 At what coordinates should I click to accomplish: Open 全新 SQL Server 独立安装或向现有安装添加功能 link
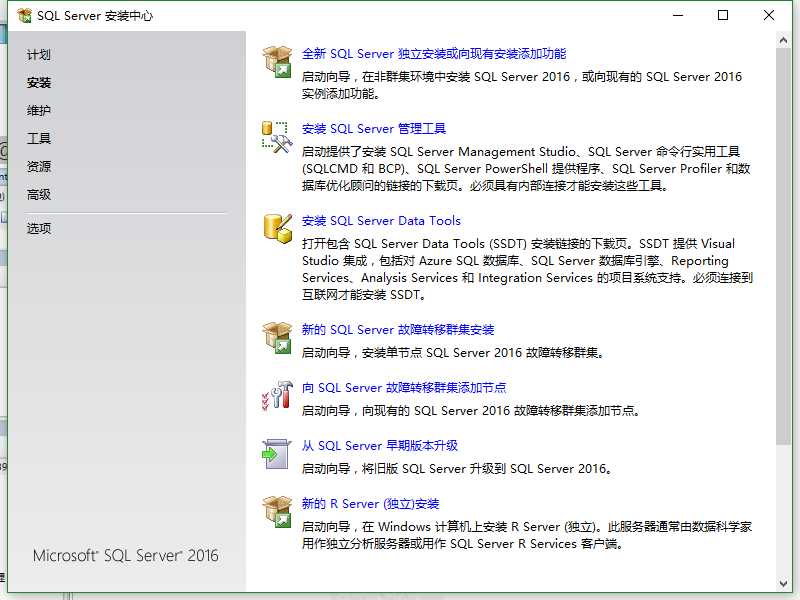[434, 54]
